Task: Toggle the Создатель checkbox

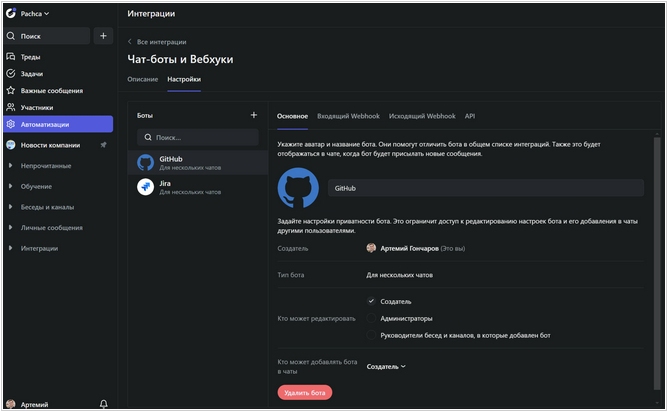Action: pyautogui.click(x=372, y=301)
